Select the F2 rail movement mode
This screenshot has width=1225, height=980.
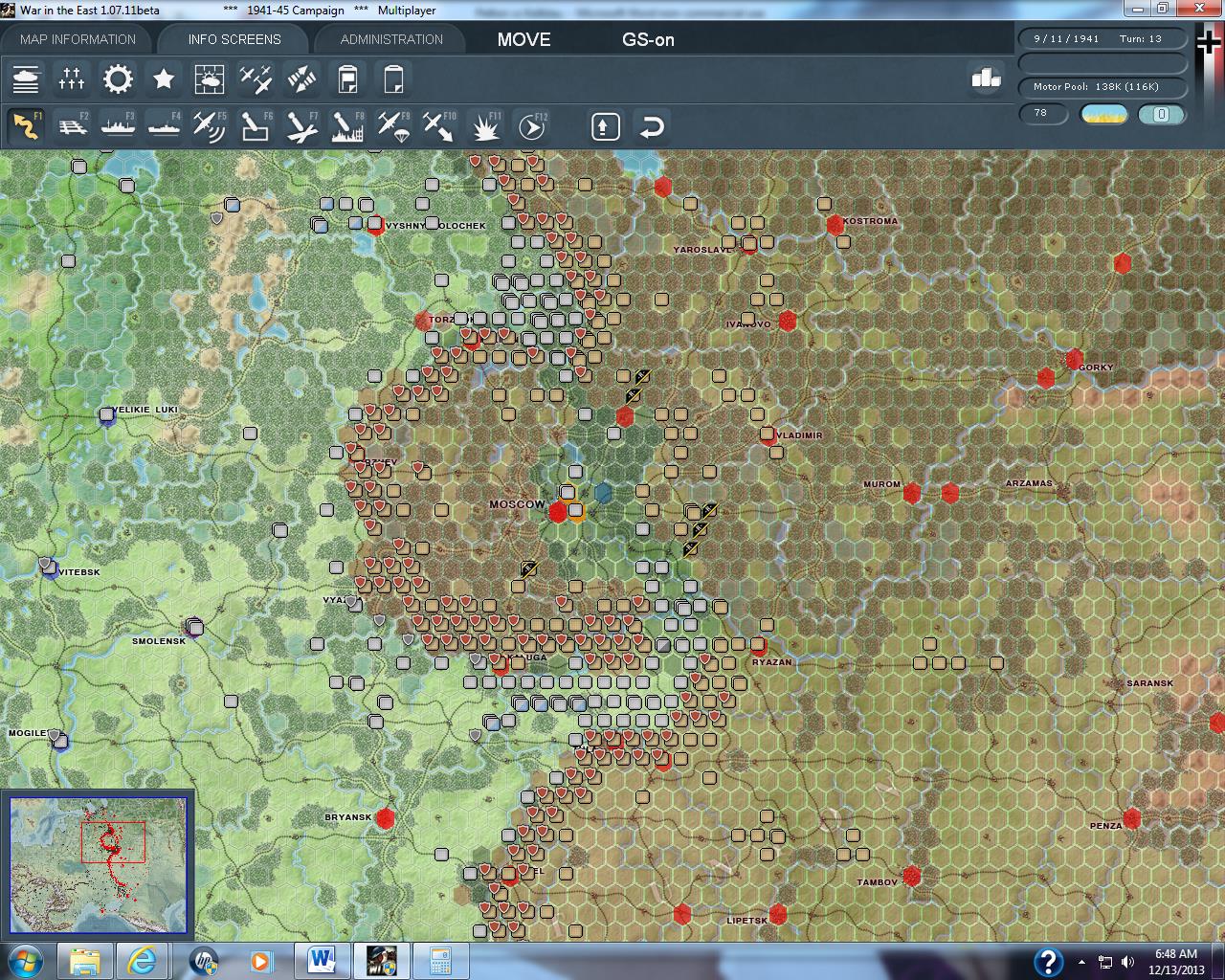pyautogui.click(x=72, y=126)
